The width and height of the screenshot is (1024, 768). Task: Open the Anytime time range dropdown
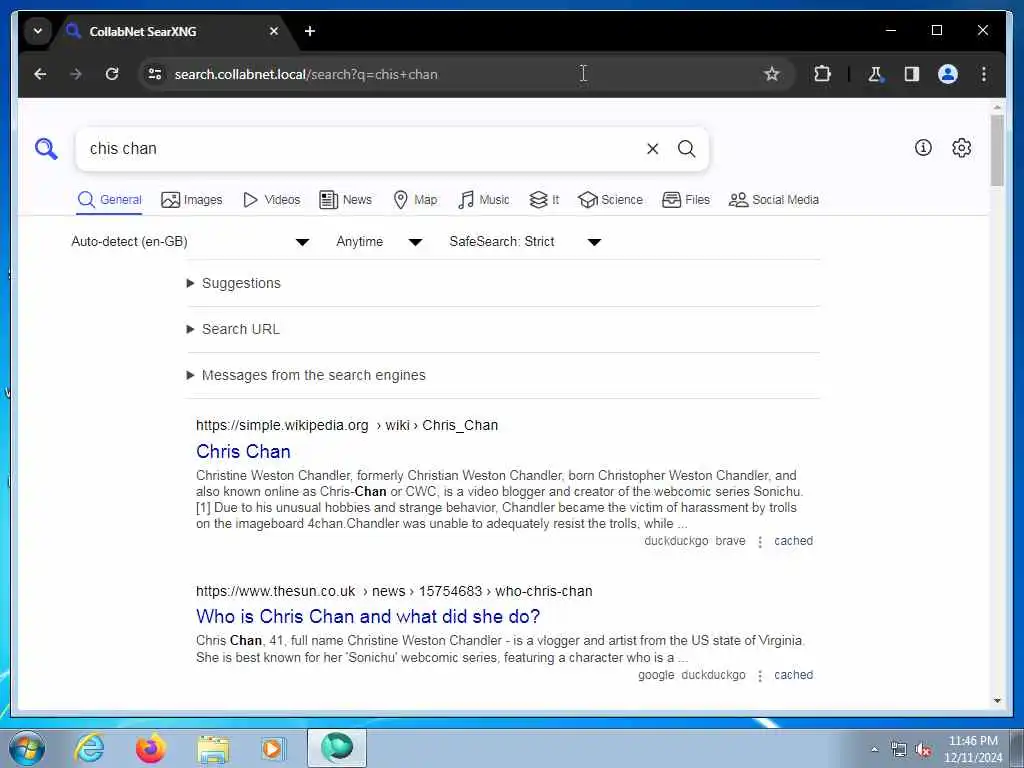[x=379, y=242]
